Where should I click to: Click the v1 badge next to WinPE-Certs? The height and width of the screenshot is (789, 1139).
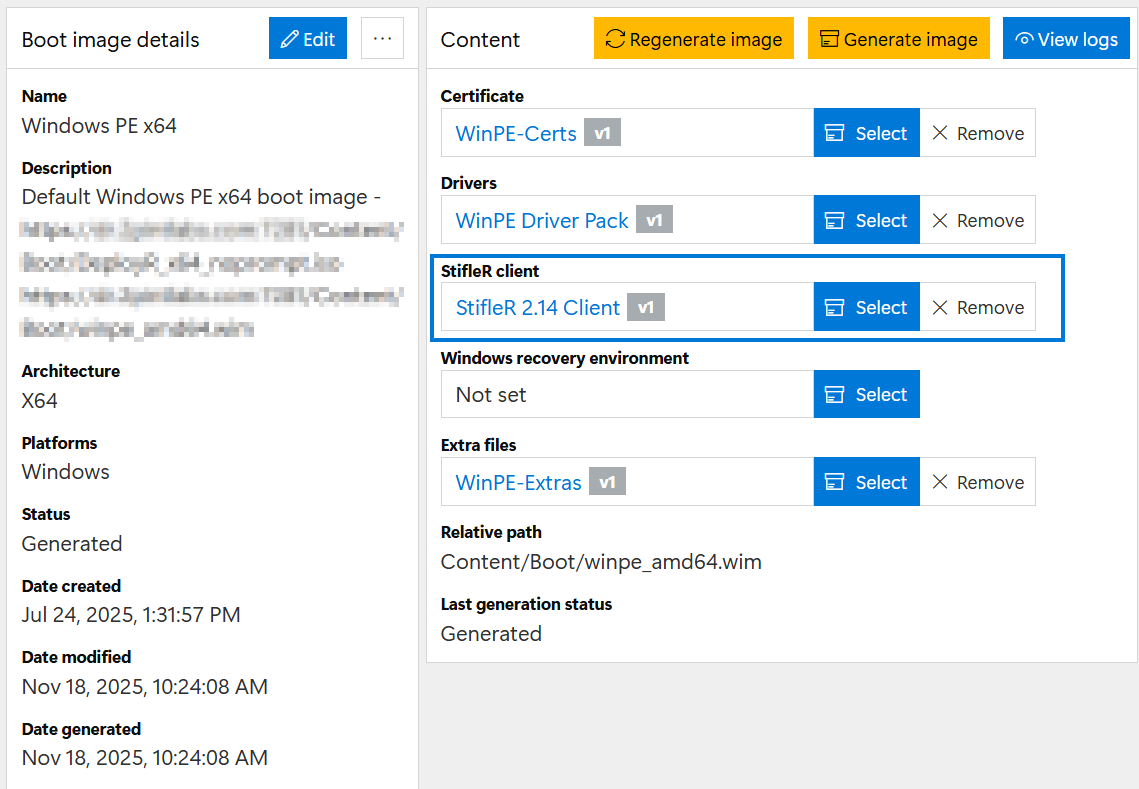[602, 133]
